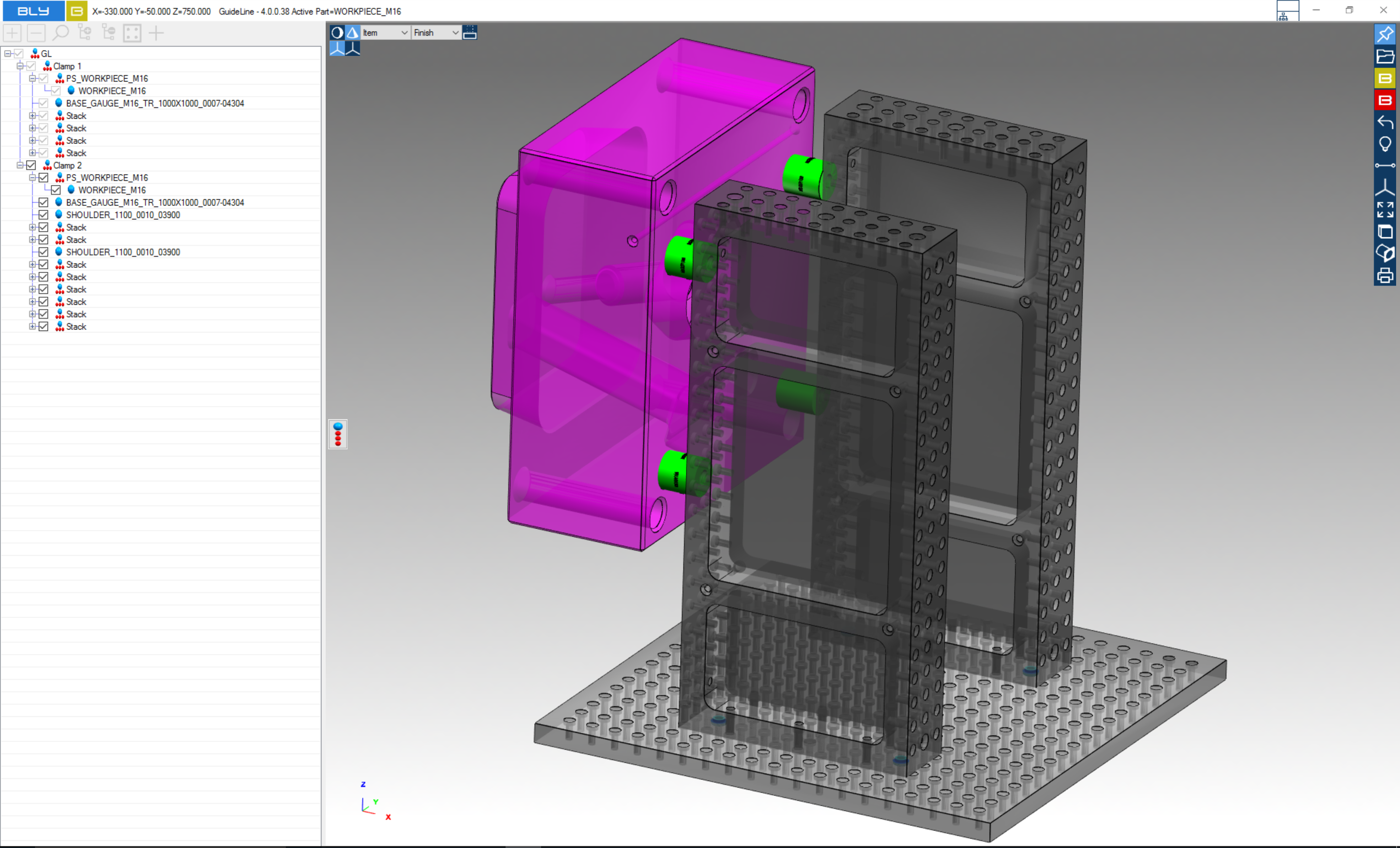Click yellow B icon in right toolbar
Viewport: 1400px width, 848px height.
(1384, 78)
